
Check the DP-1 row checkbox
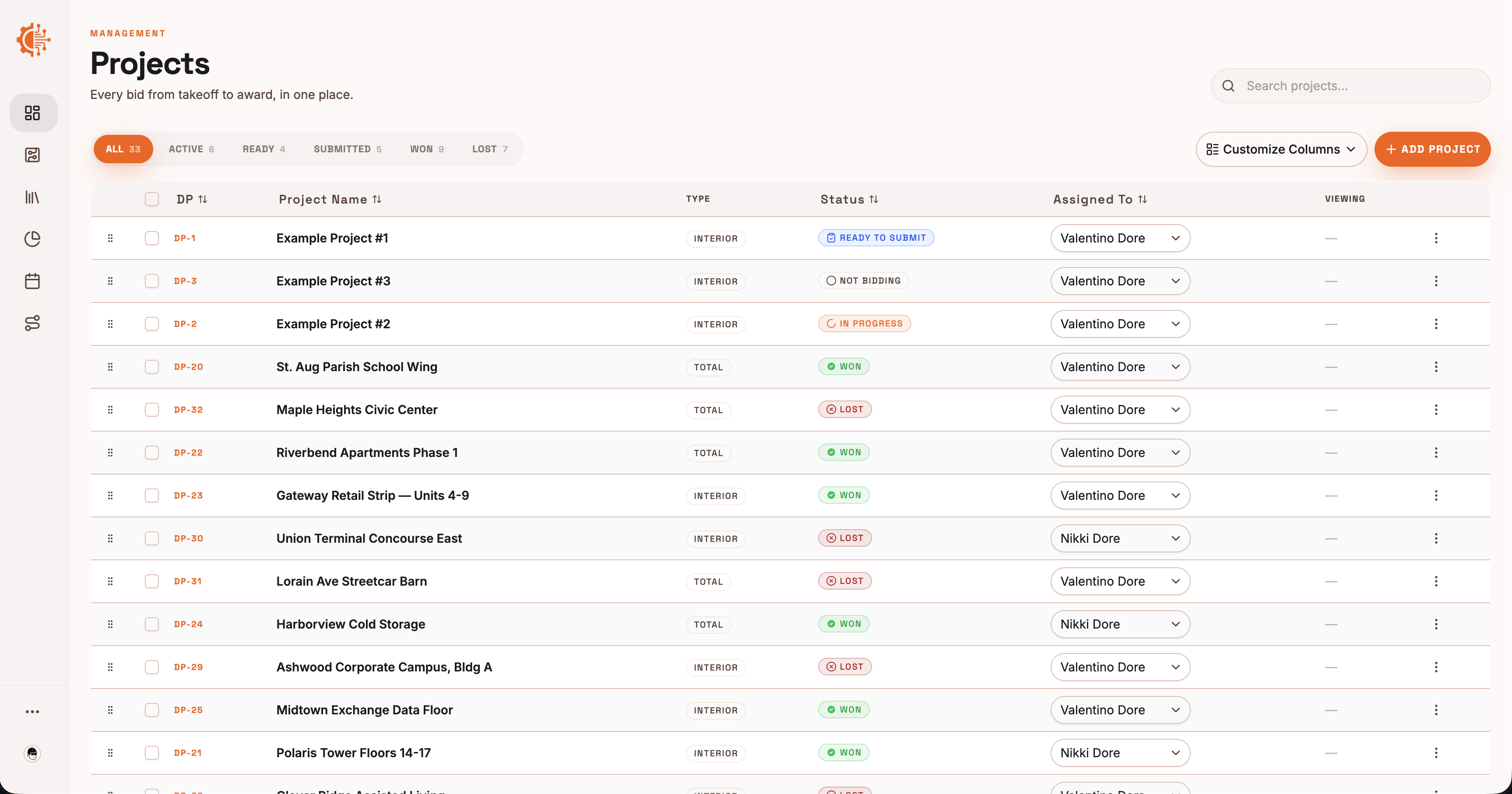tap(152, 238)
